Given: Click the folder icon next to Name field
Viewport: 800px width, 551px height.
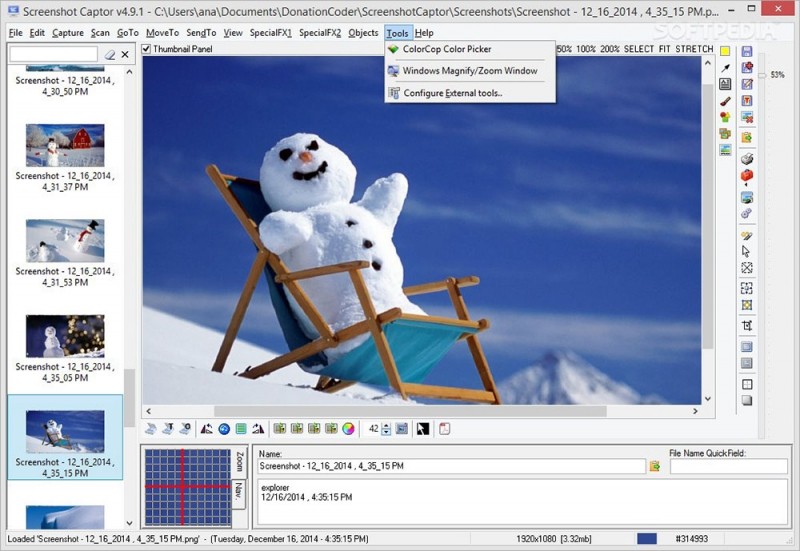Looking at the screenshot, I should [655, 466].
